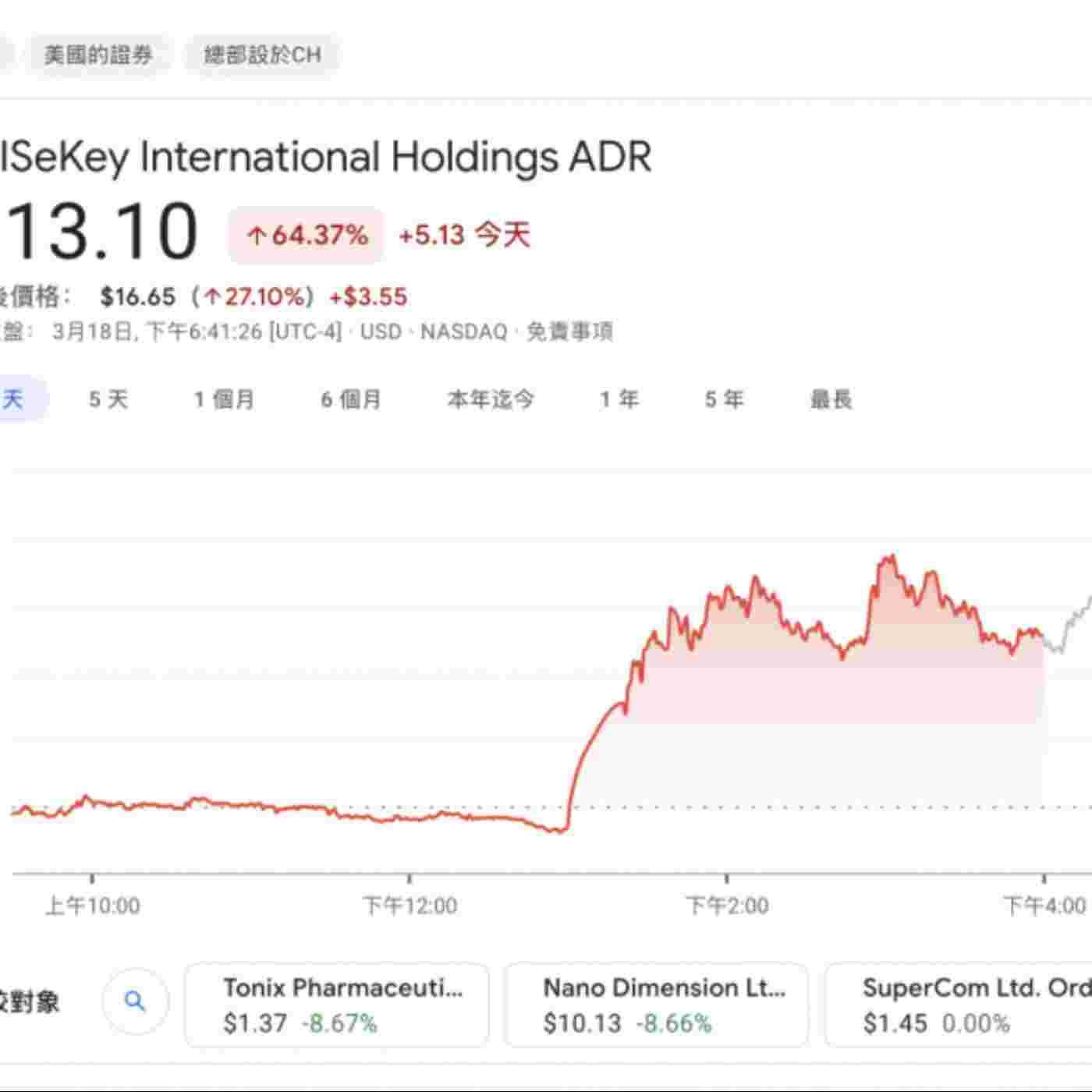Viewport: 1092px width, 1092px height.
Task: Open the Nano Dimension comparison card
Action: click(x=656, y=1005)
